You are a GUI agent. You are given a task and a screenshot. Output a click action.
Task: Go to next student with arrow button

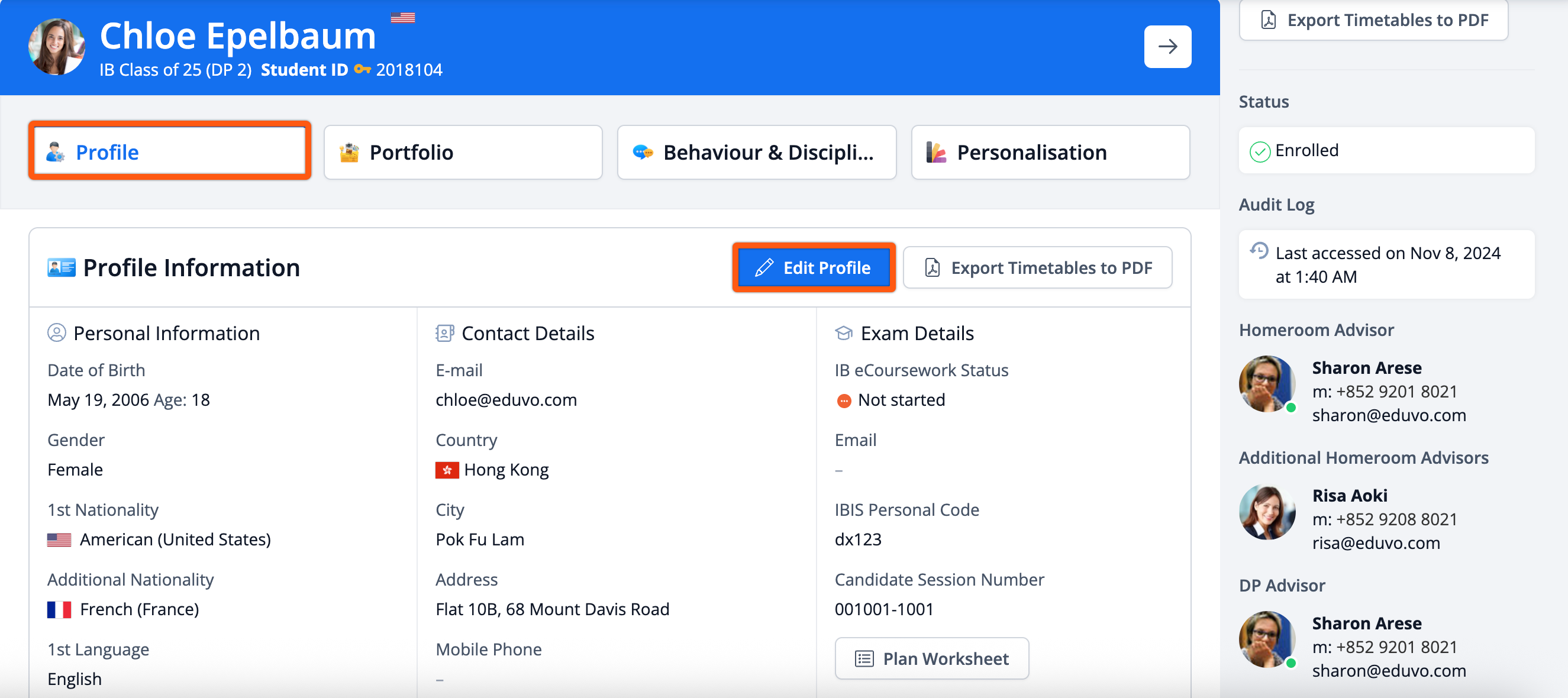(x=1167, y=47)
